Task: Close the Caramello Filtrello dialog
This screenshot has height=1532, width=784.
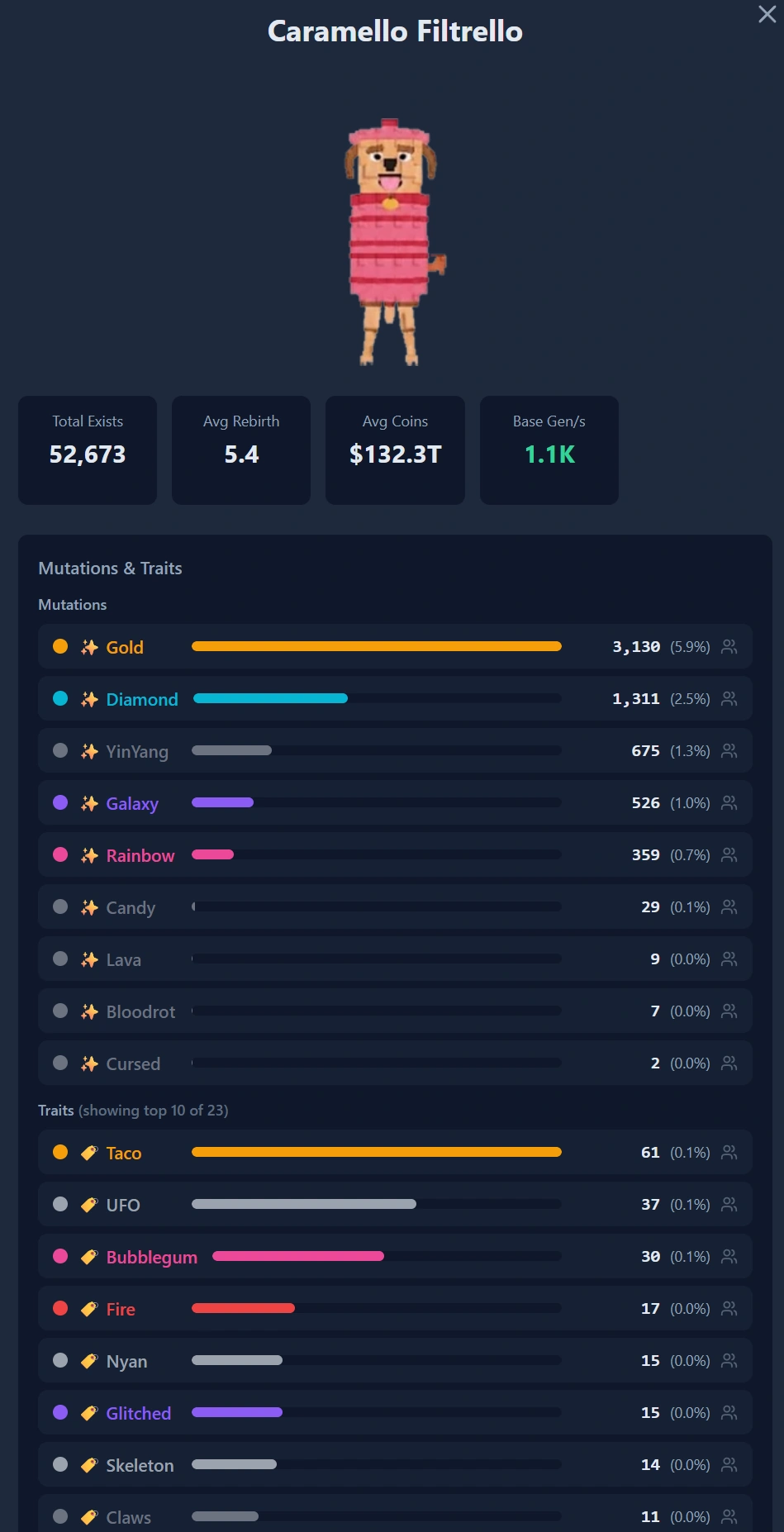Action: point(767,14)
